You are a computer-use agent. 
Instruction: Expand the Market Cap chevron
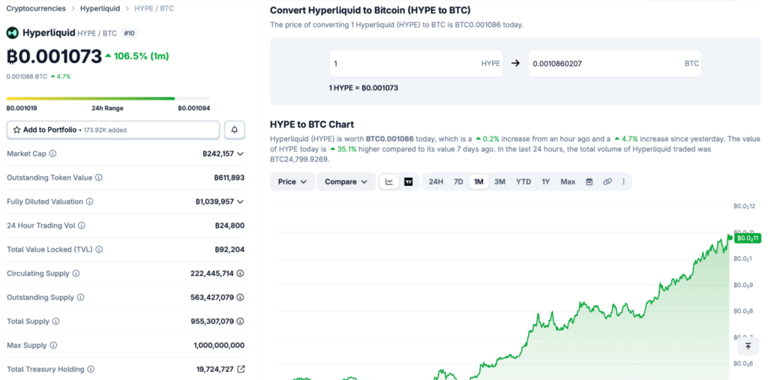[x=240, y=154]
